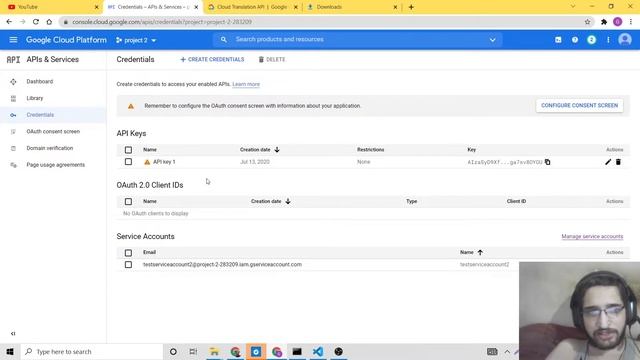Select all OAuth 2.0 Client IDs checkbox
This screenshot has height=360, width=640.
128,201
